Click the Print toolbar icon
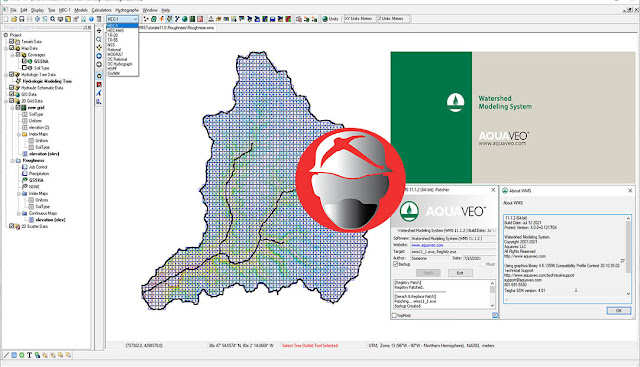Viewport: 640px width, 367px height. [x=29, y=19]
